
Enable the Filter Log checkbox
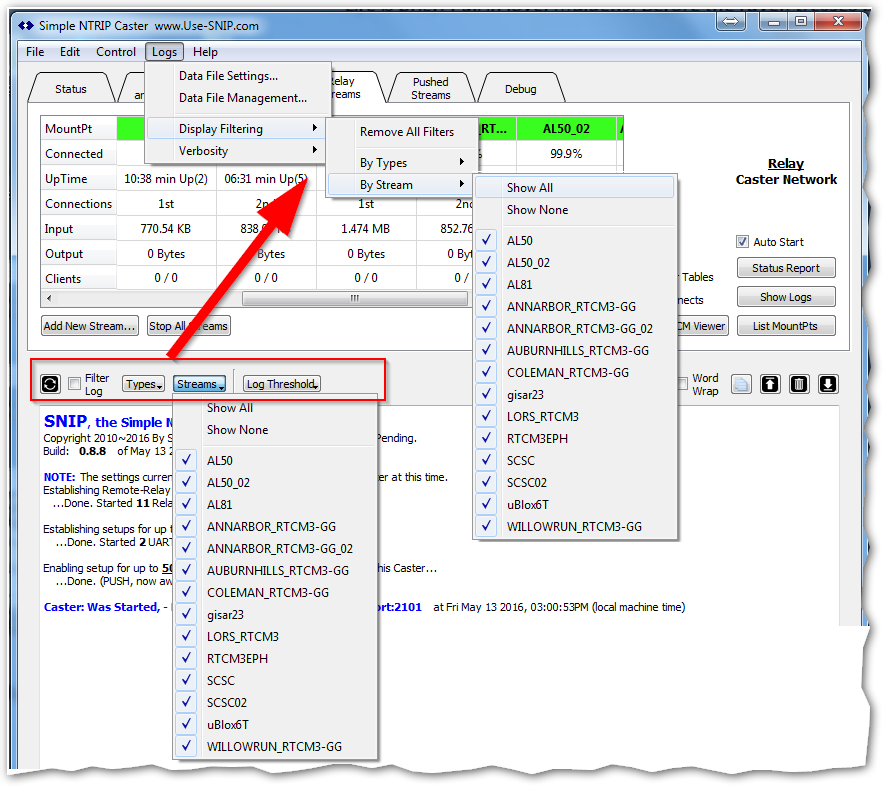click(x=75, y=384)
